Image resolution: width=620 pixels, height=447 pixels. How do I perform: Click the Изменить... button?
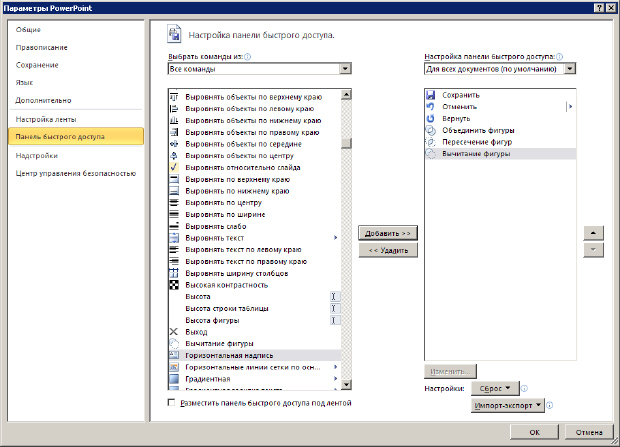450,371
